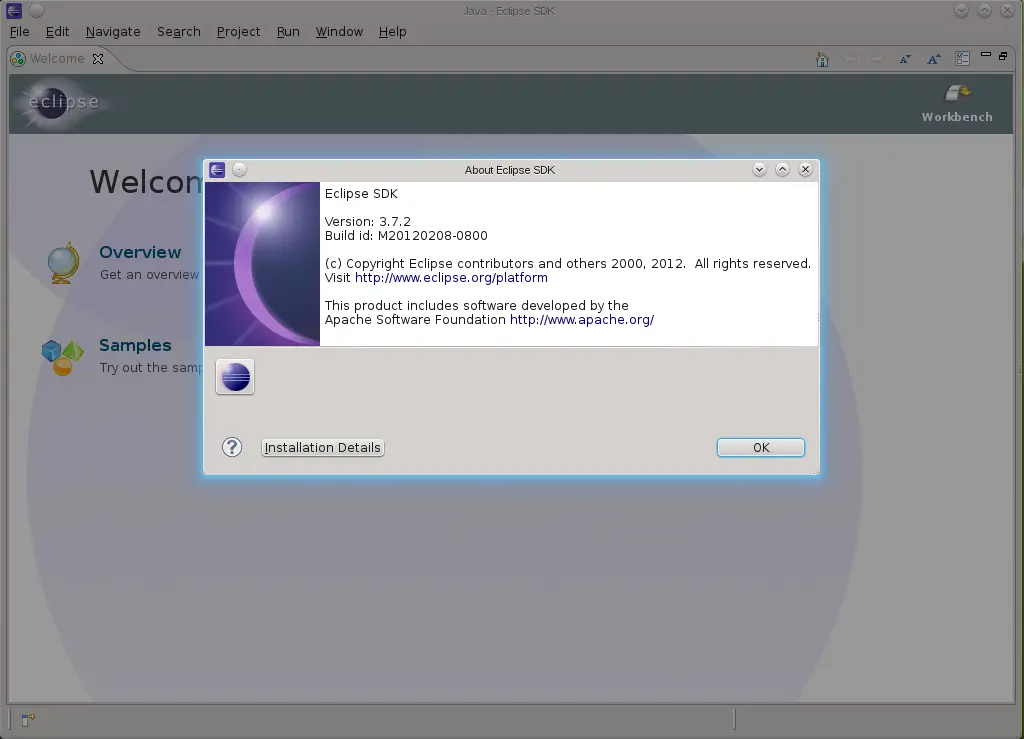
Task: Open the Project menu
Action: point(238,31)
